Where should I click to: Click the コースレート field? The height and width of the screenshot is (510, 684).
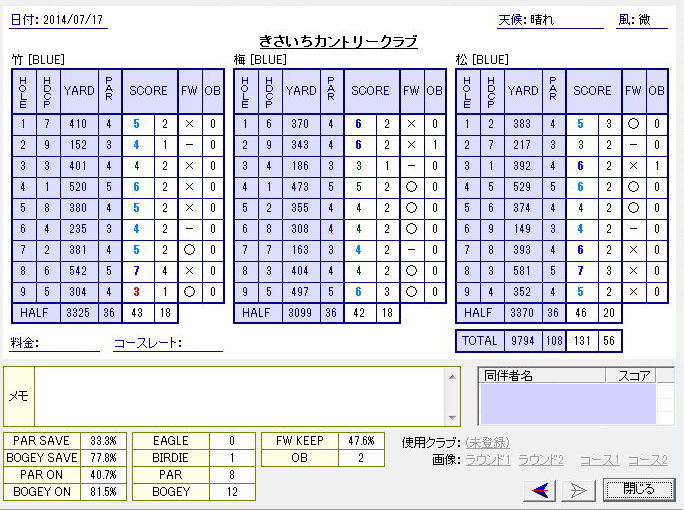coord(168,343)
